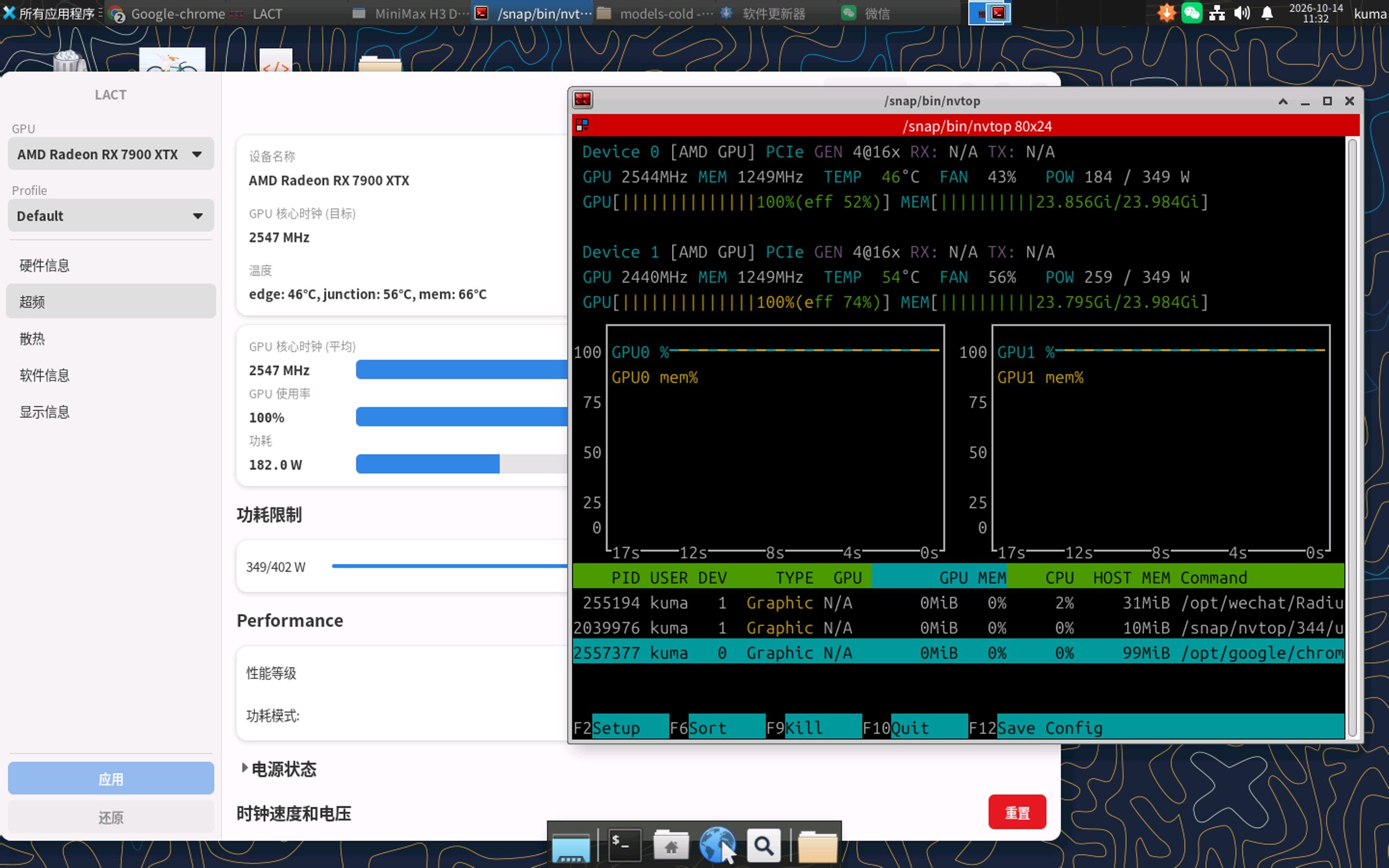Adjust the 349/402 W power limit slider
Screen dimensions: 1389x868
click(449, 566)
